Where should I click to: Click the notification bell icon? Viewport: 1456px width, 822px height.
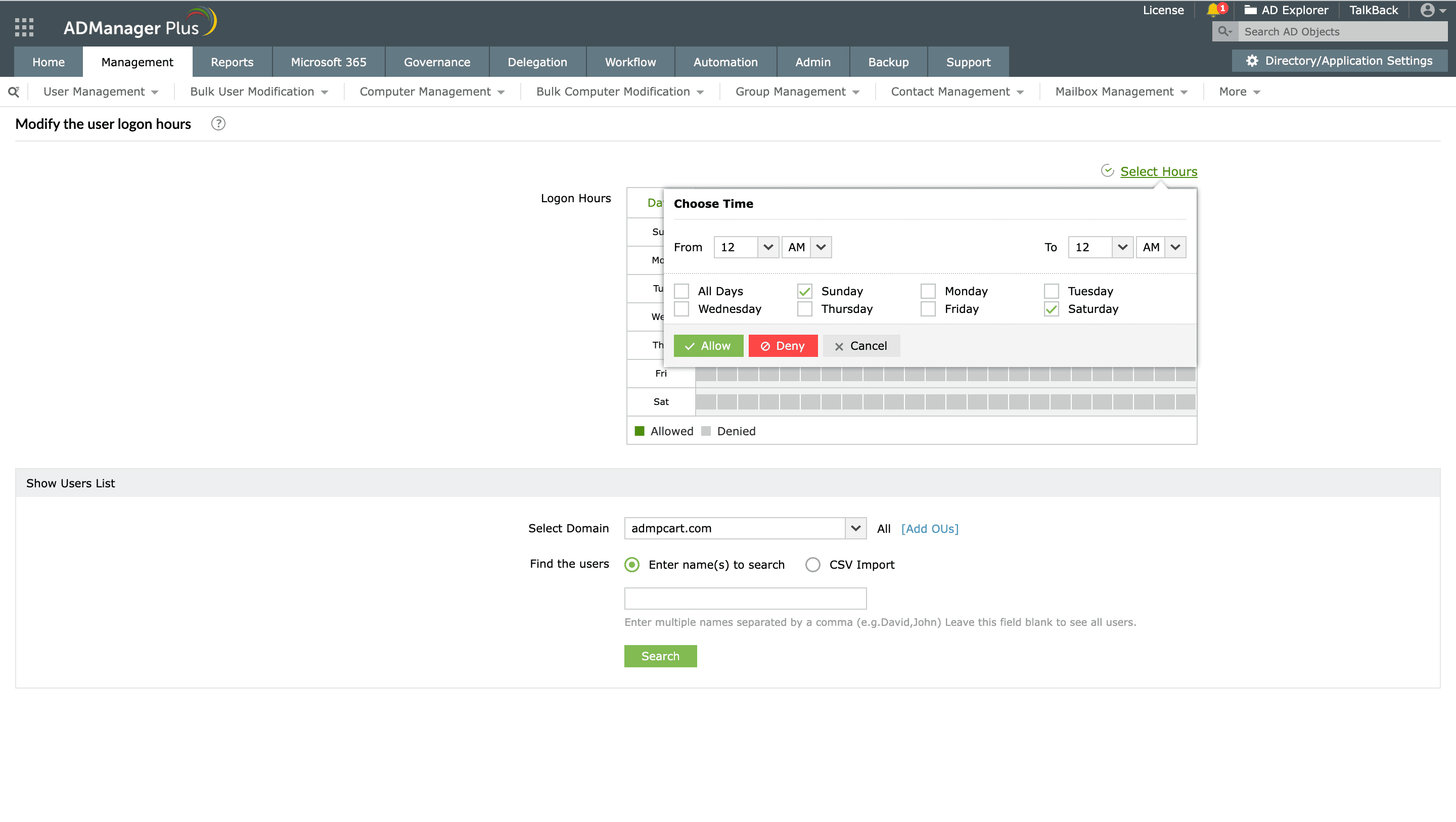tap(1212, 10)
